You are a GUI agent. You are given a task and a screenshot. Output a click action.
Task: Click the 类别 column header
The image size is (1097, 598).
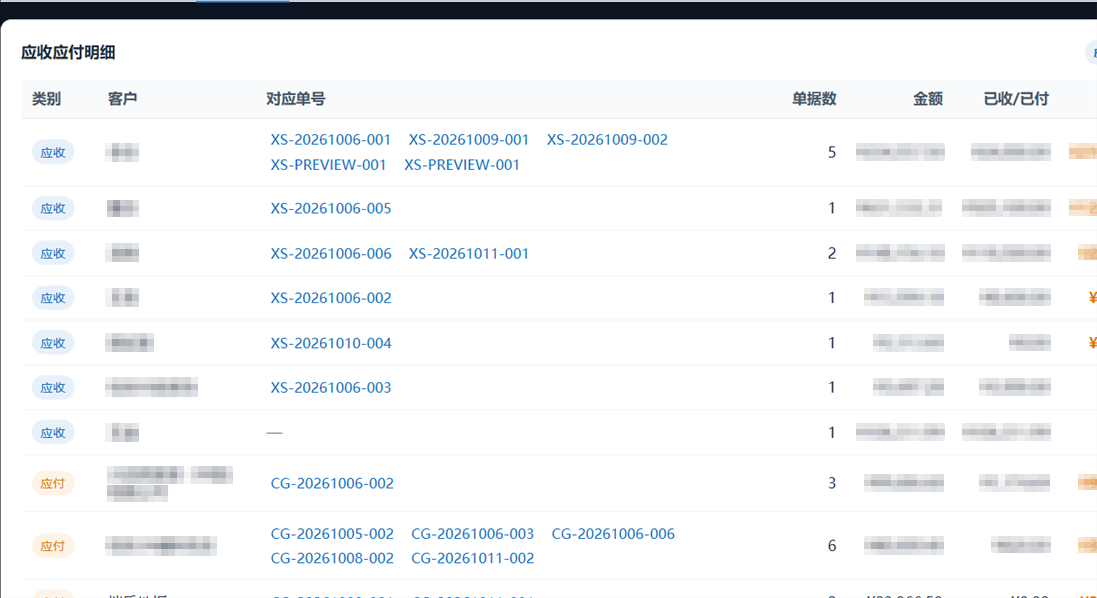46,99
